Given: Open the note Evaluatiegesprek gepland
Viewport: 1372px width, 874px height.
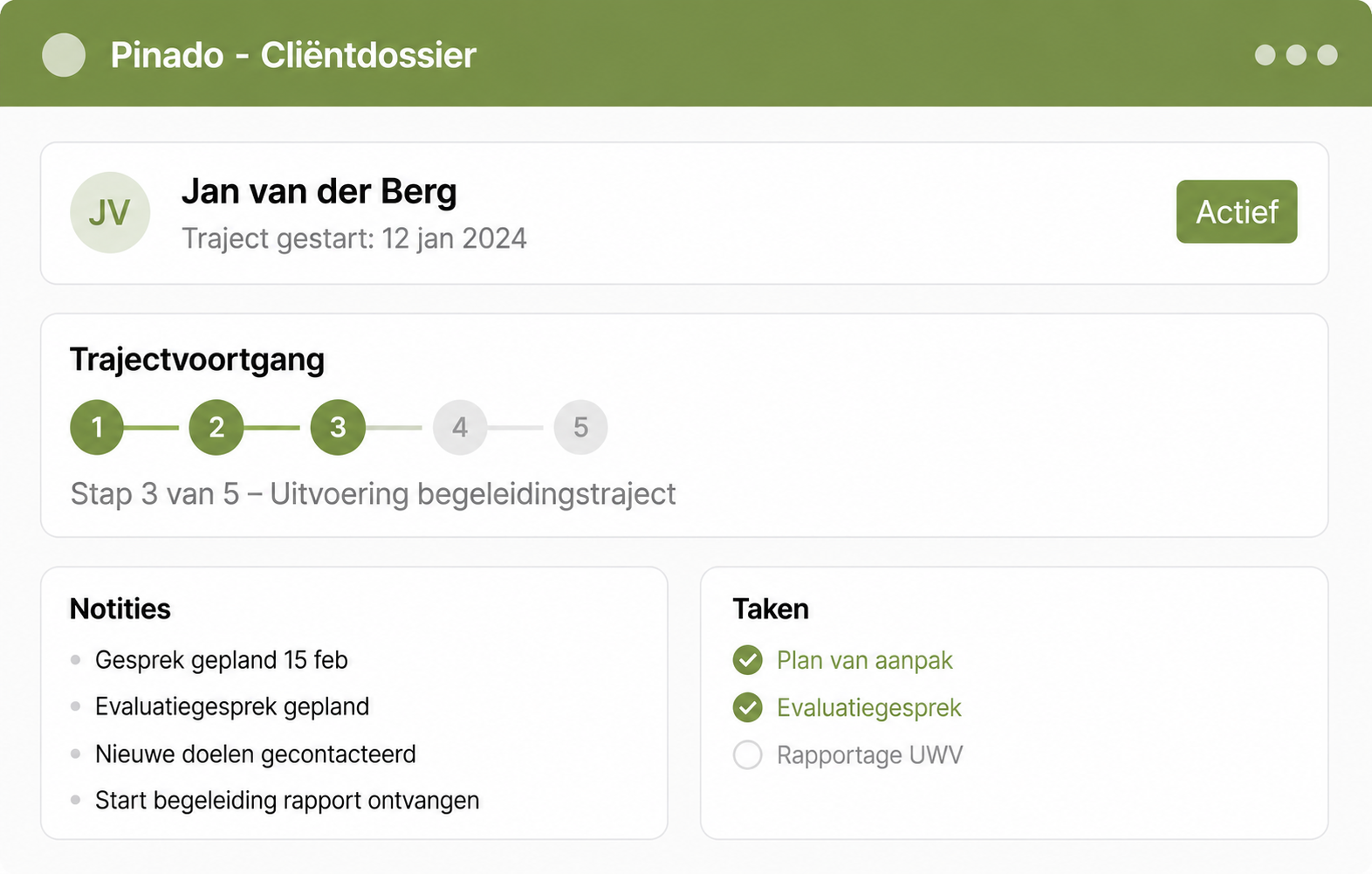Looking at the screenshot, I should tap(232, 706).
